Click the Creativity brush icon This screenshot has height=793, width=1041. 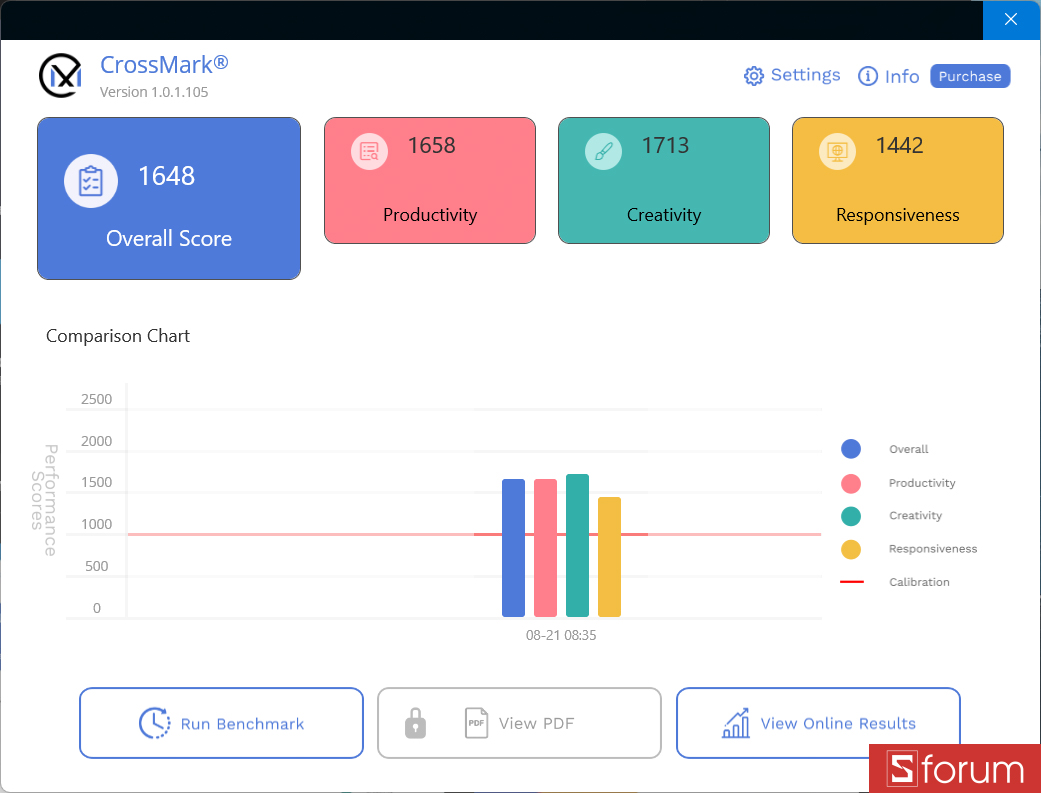pyautogui.click(x=603, y=151)
